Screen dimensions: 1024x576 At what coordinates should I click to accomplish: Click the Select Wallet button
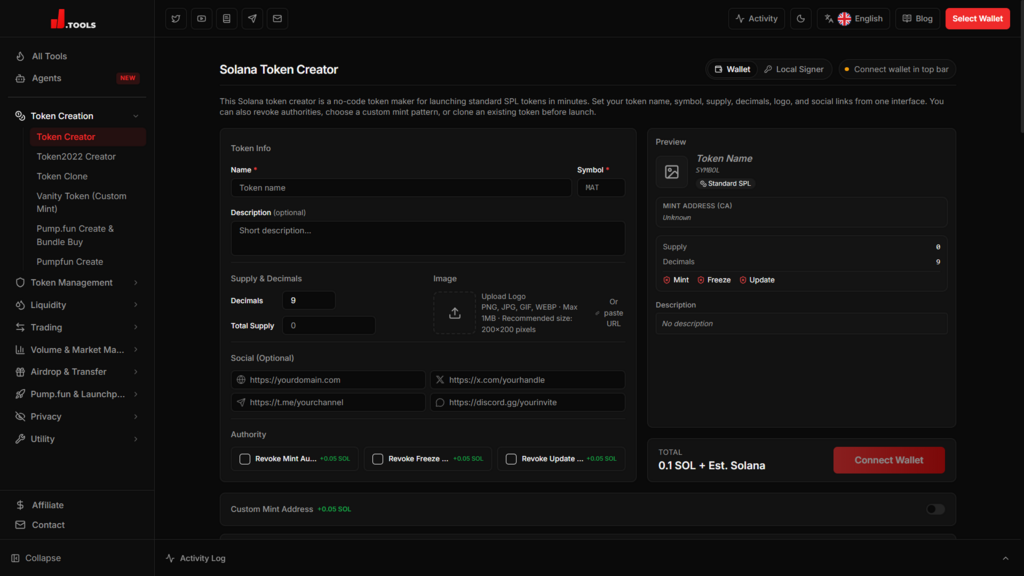(977, 18)
